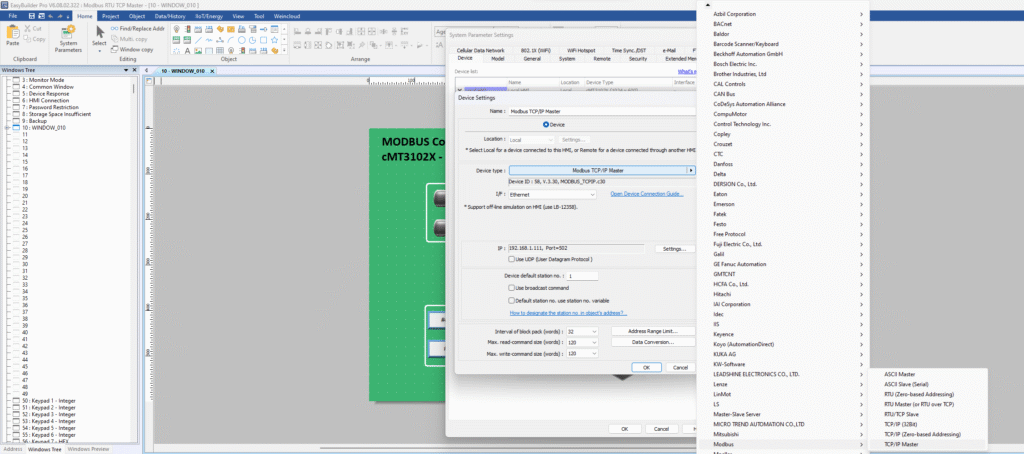Enable Use UDP (User Datagram Protocol) checkbox
Screen dimensions: 1024x454
pos(511,259)
